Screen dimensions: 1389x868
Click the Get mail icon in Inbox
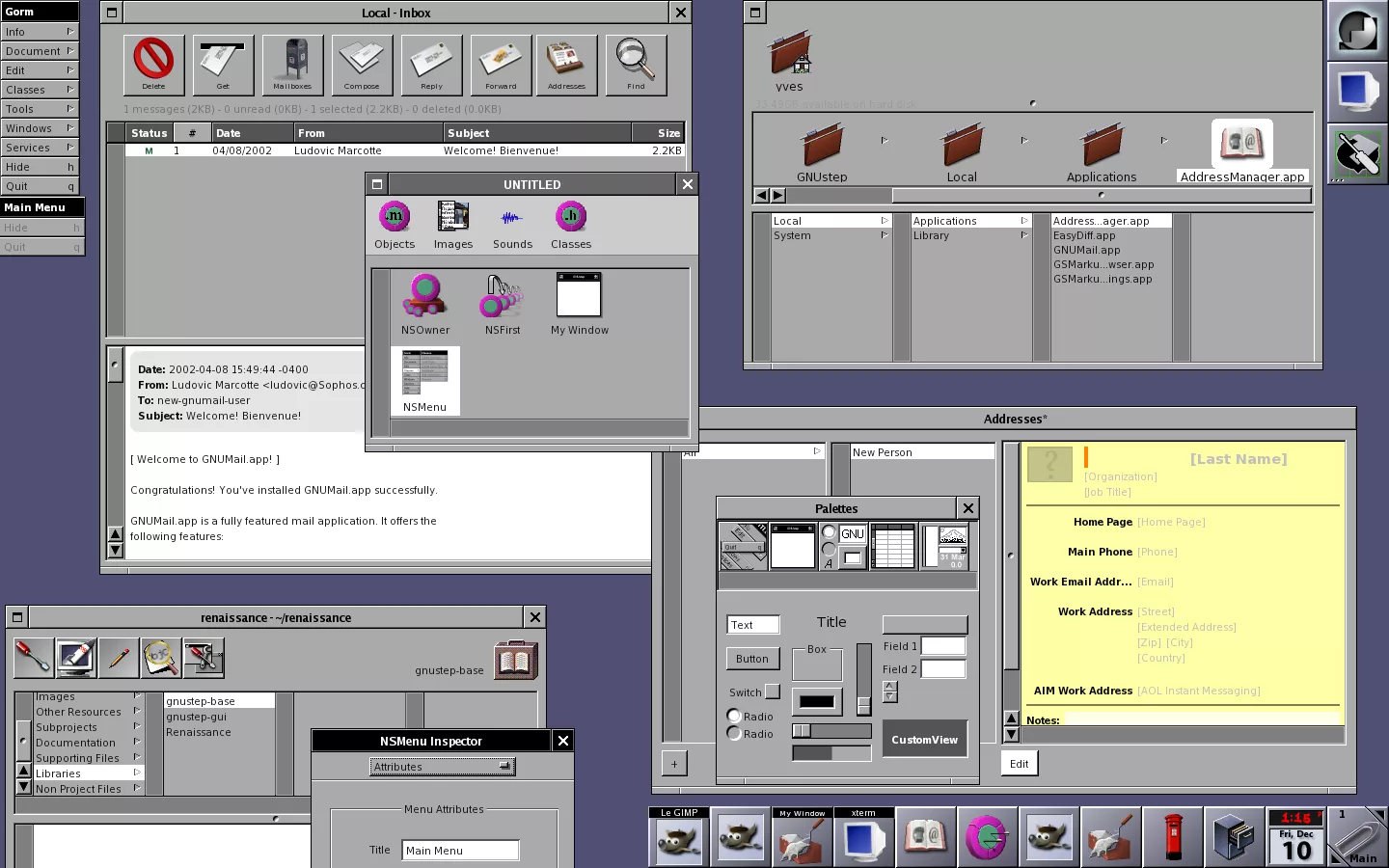tap(223, 65)
